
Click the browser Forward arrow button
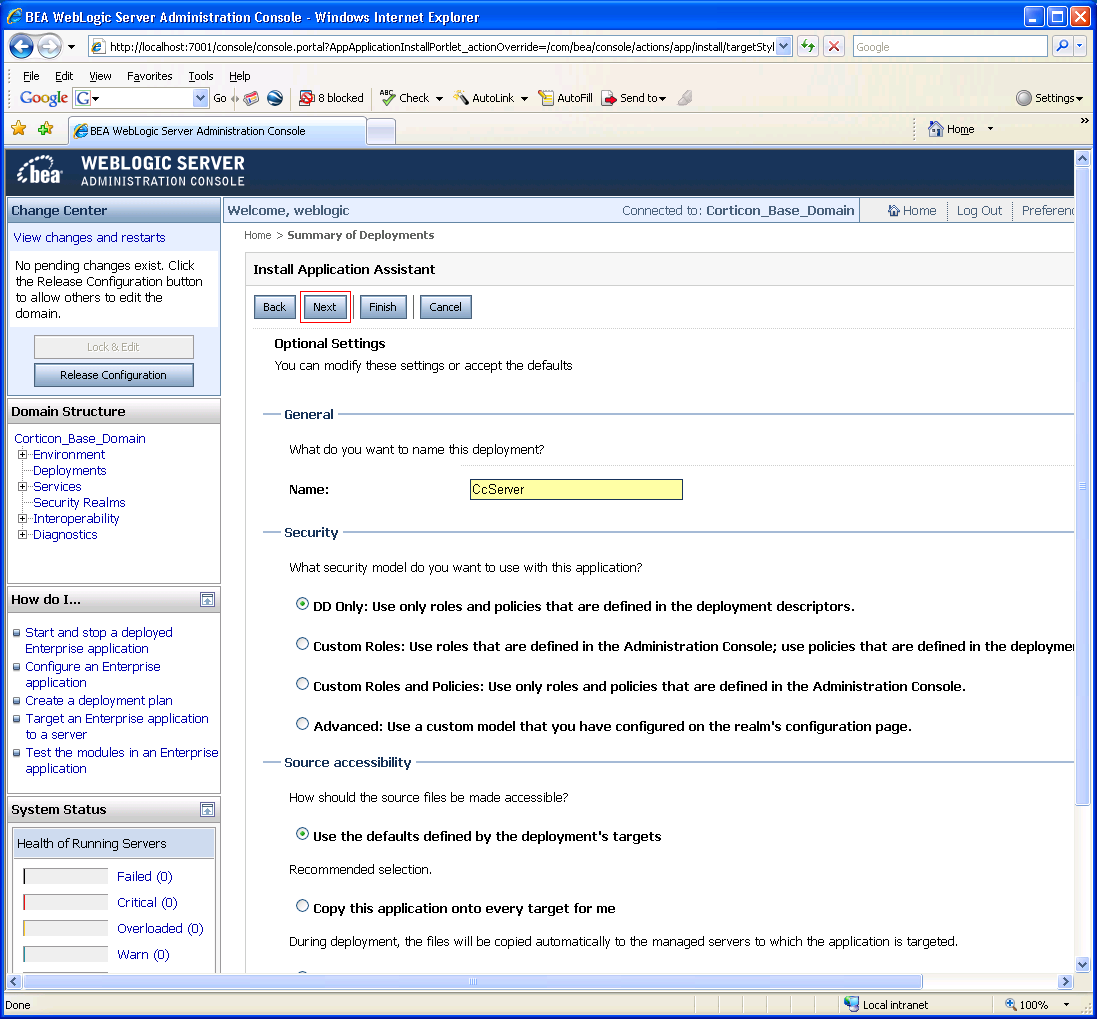click(49, 47)
